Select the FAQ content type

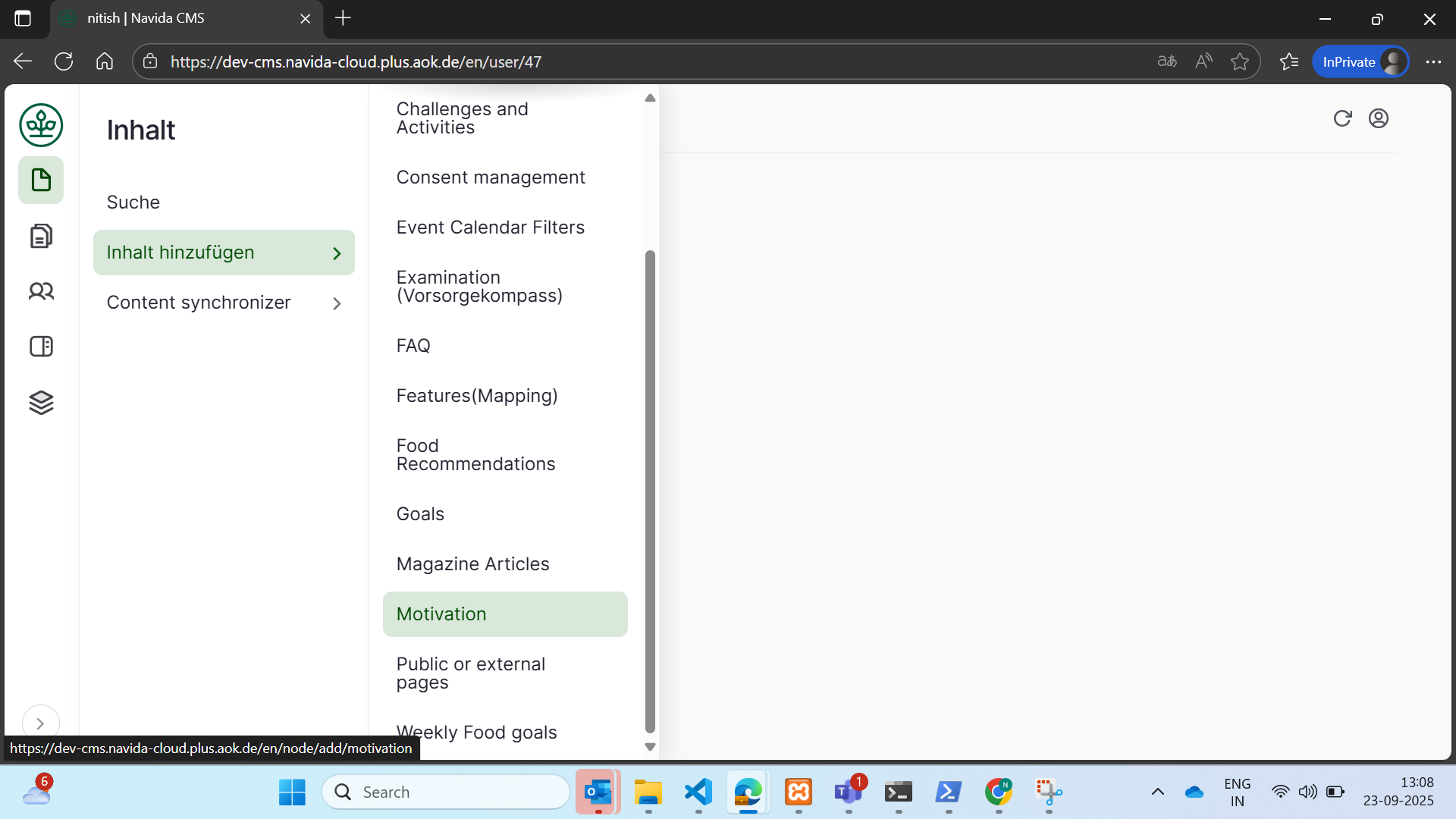pyautogui.click(x=413, y=346)
